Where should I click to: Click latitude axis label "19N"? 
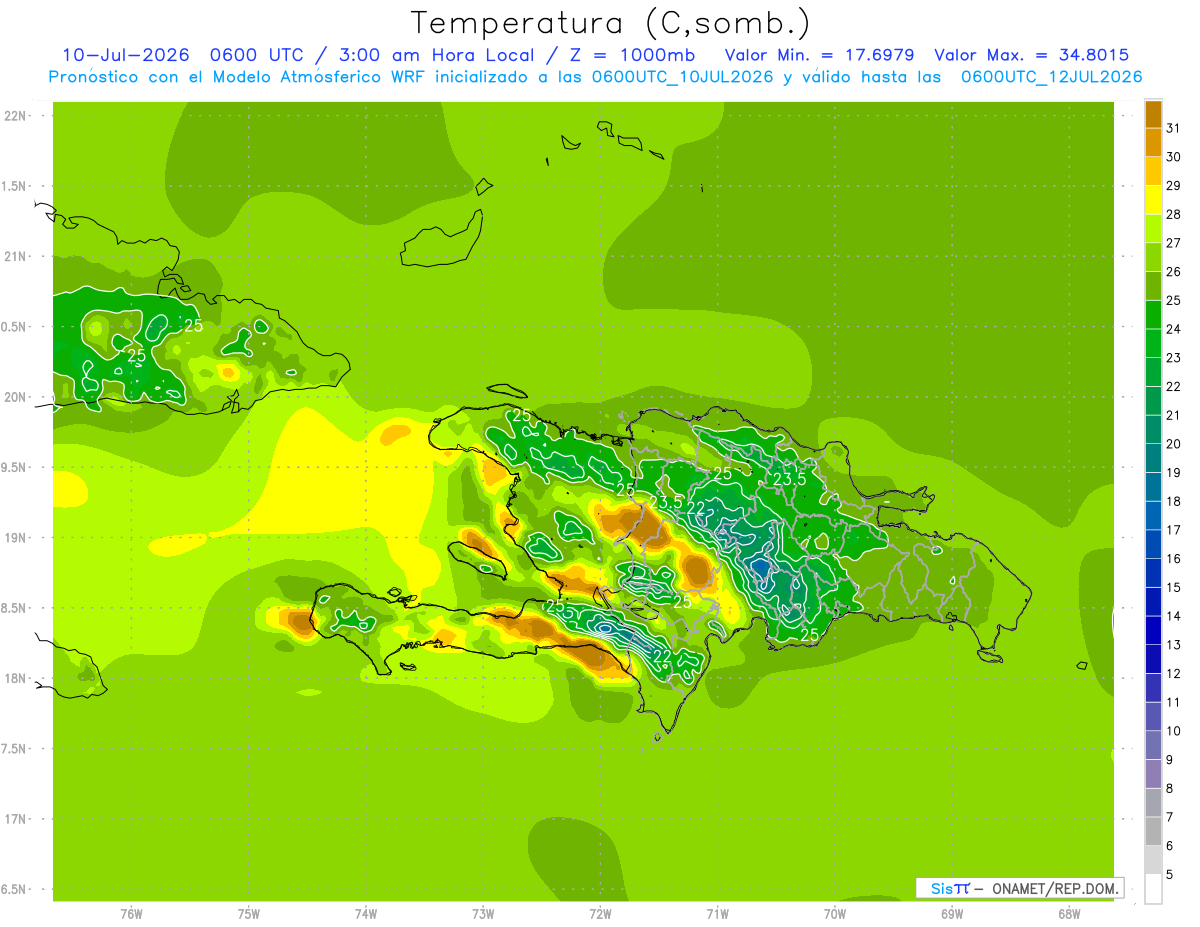tap(15, 537)
